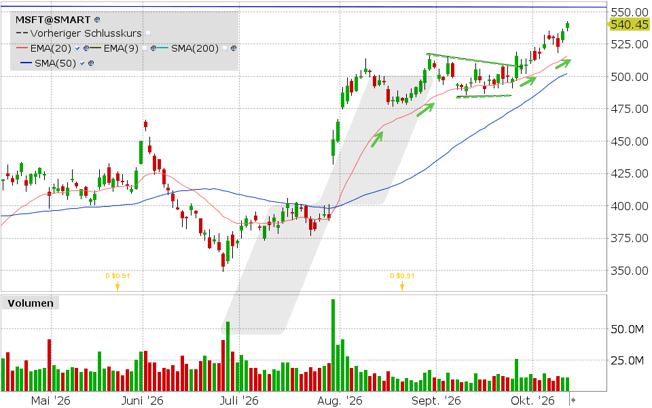Click the green EMA(9) line swatch
Image resolution: width=652 pixels, height=408 pixels.
95,48
